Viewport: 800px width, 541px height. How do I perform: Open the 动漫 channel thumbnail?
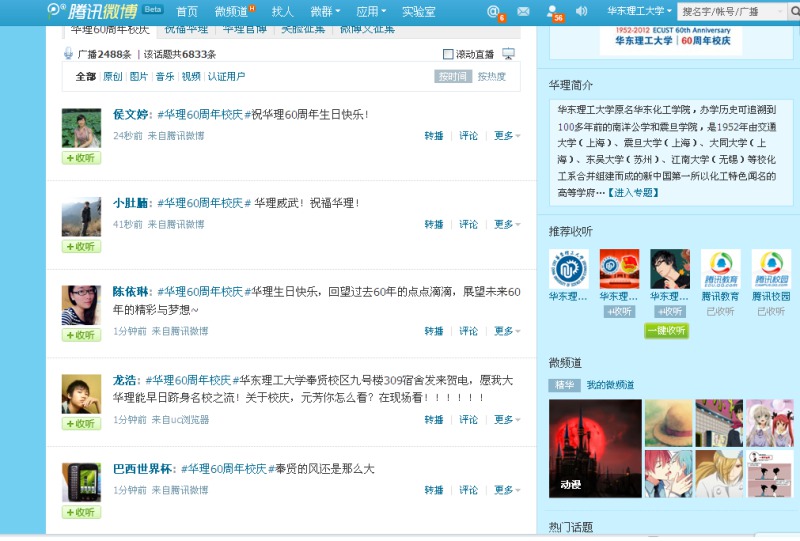[595, 448]
